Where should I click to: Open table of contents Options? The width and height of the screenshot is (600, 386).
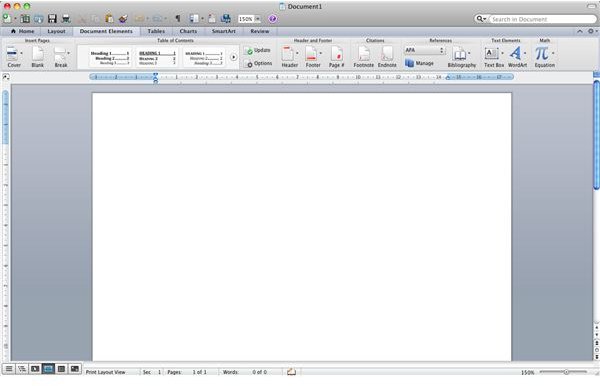(259, 64)
